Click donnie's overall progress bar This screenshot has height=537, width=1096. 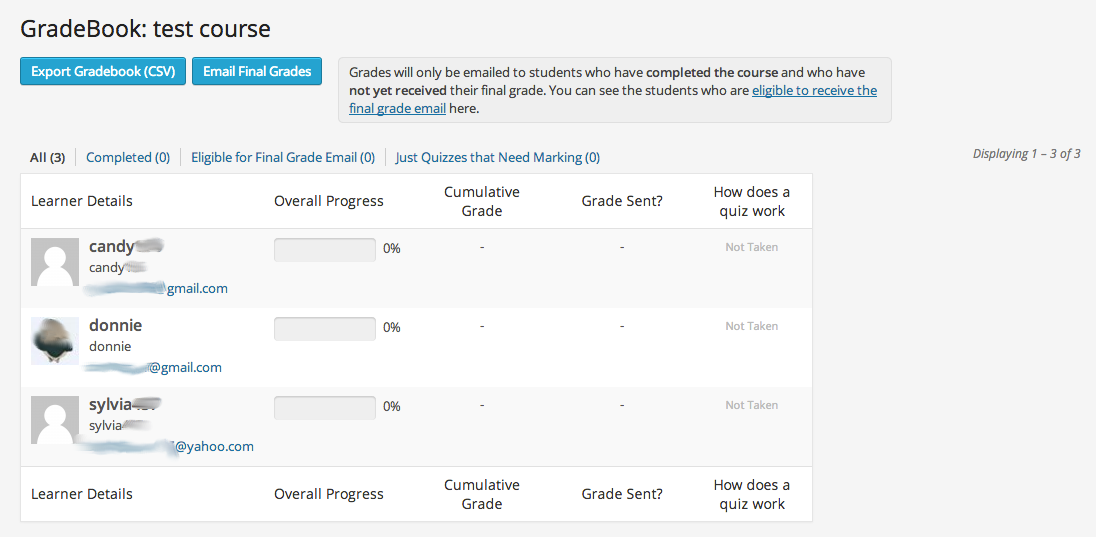tap(325, 328)
